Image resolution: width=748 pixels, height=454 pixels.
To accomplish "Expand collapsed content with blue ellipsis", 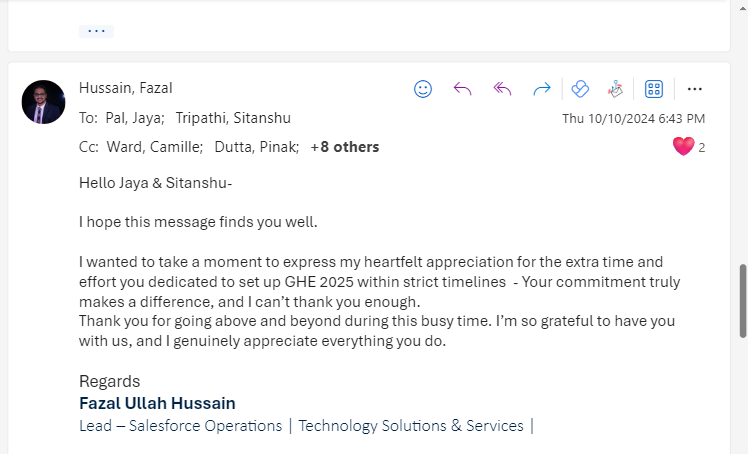I will tap(96, 31).
